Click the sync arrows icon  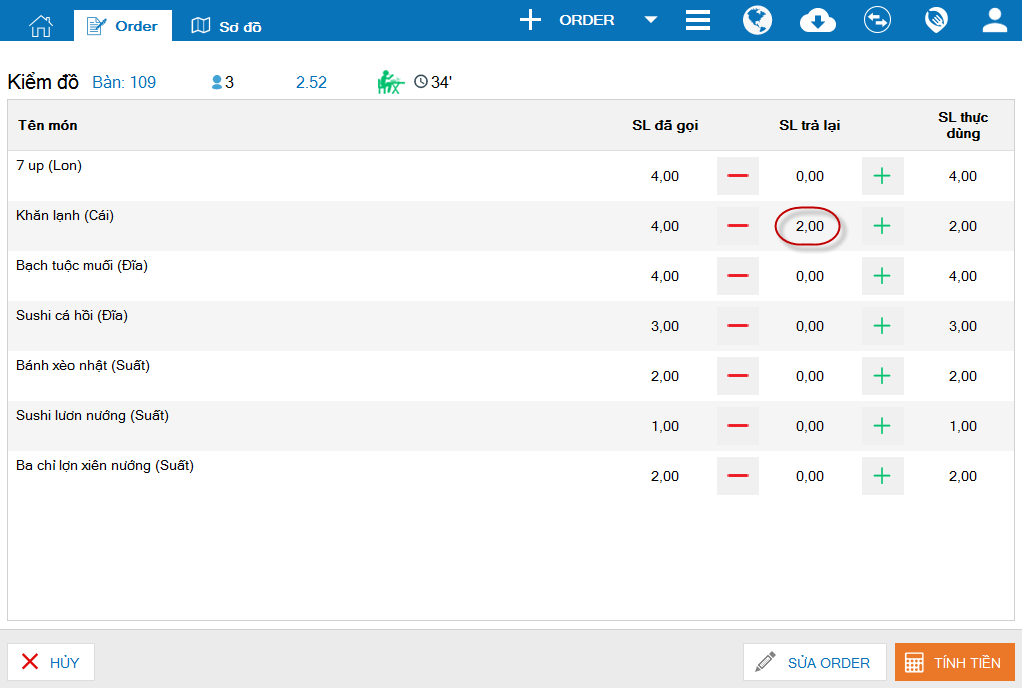tap(877, 20)
